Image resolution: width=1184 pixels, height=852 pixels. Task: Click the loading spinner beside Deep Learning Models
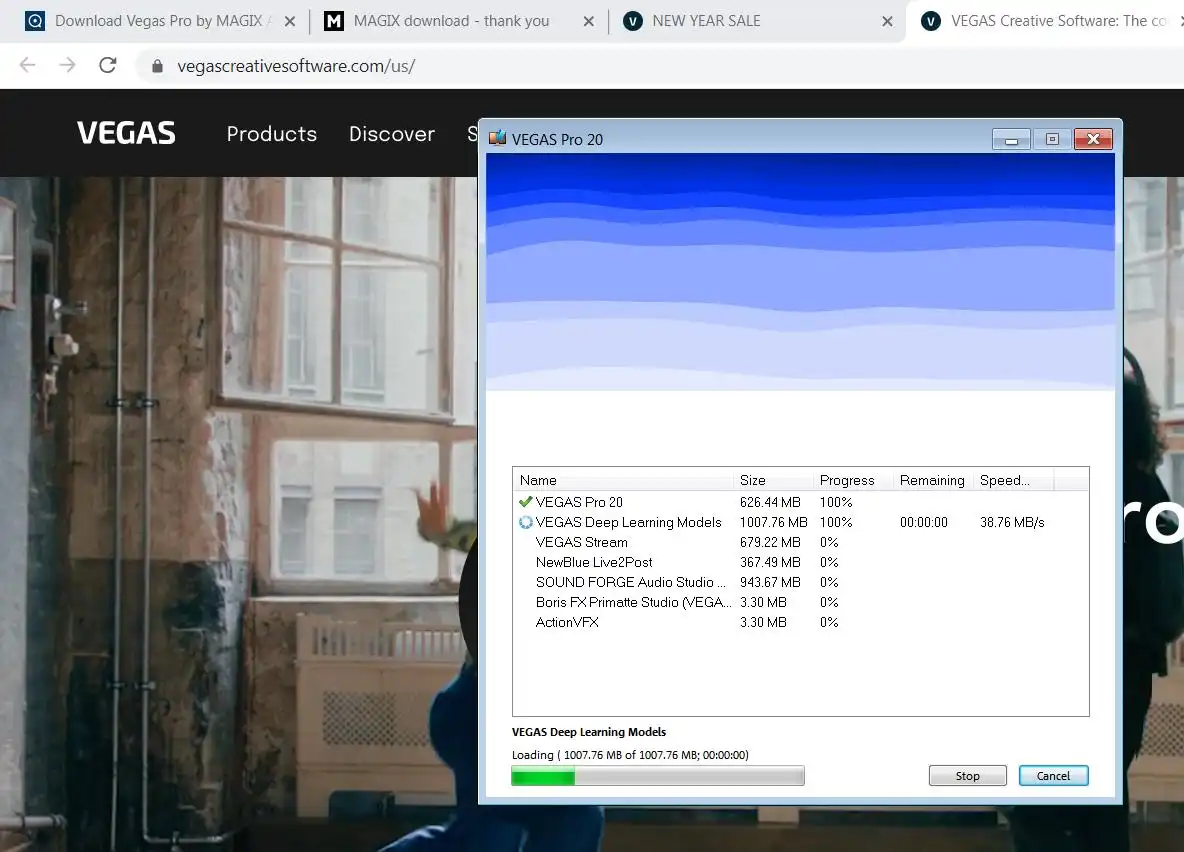[x=526, y=522]
